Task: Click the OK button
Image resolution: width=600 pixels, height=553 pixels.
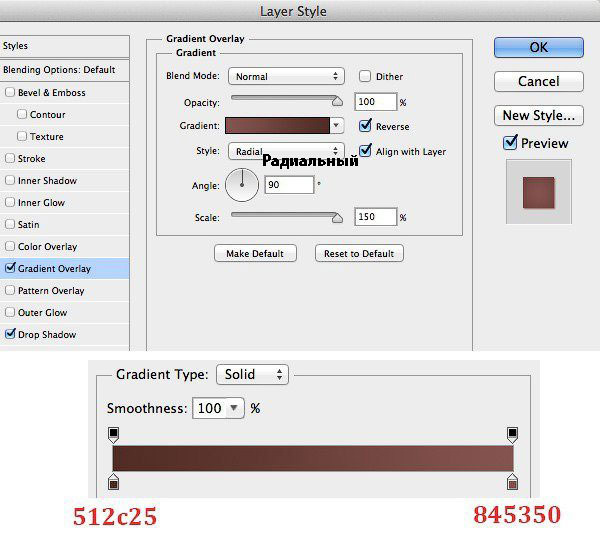Action: (x=539, y=47)
